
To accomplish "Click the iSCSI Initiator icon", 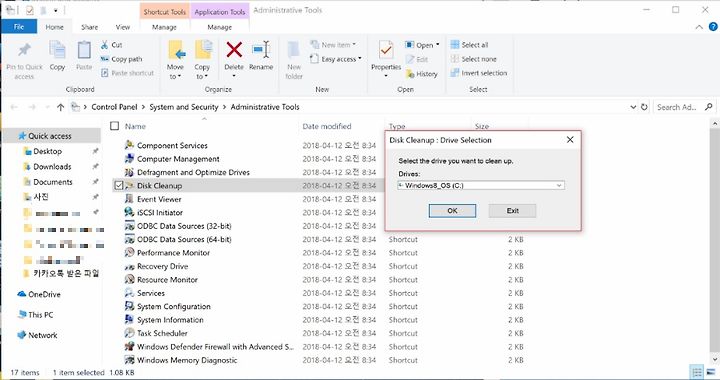I will pyautogui.click(x=129, y=212).
